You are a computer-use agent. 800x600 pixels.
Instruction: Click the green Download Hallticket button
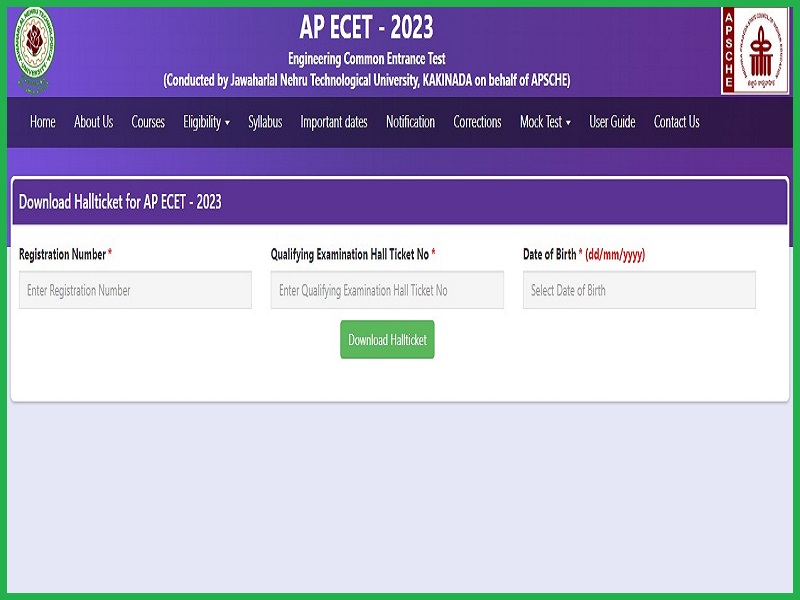coord(387,339)
